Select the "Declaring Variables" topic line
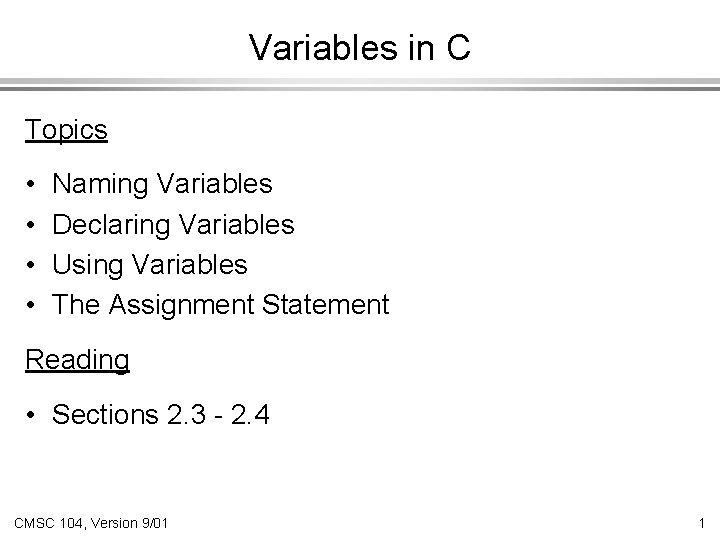 pyautogui.click(x=173, y=224)
